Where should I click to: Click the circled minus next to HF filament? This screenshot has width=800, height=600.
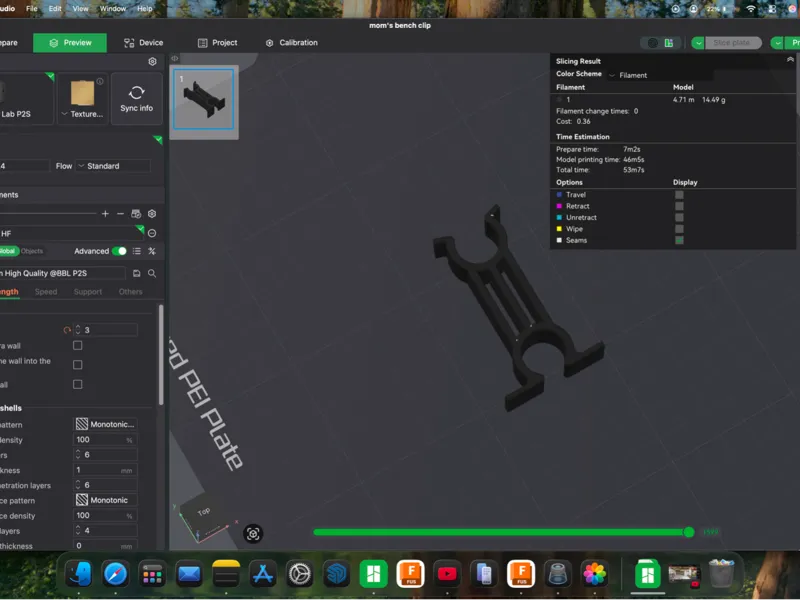pyautogui.click(x=152, y=233)
